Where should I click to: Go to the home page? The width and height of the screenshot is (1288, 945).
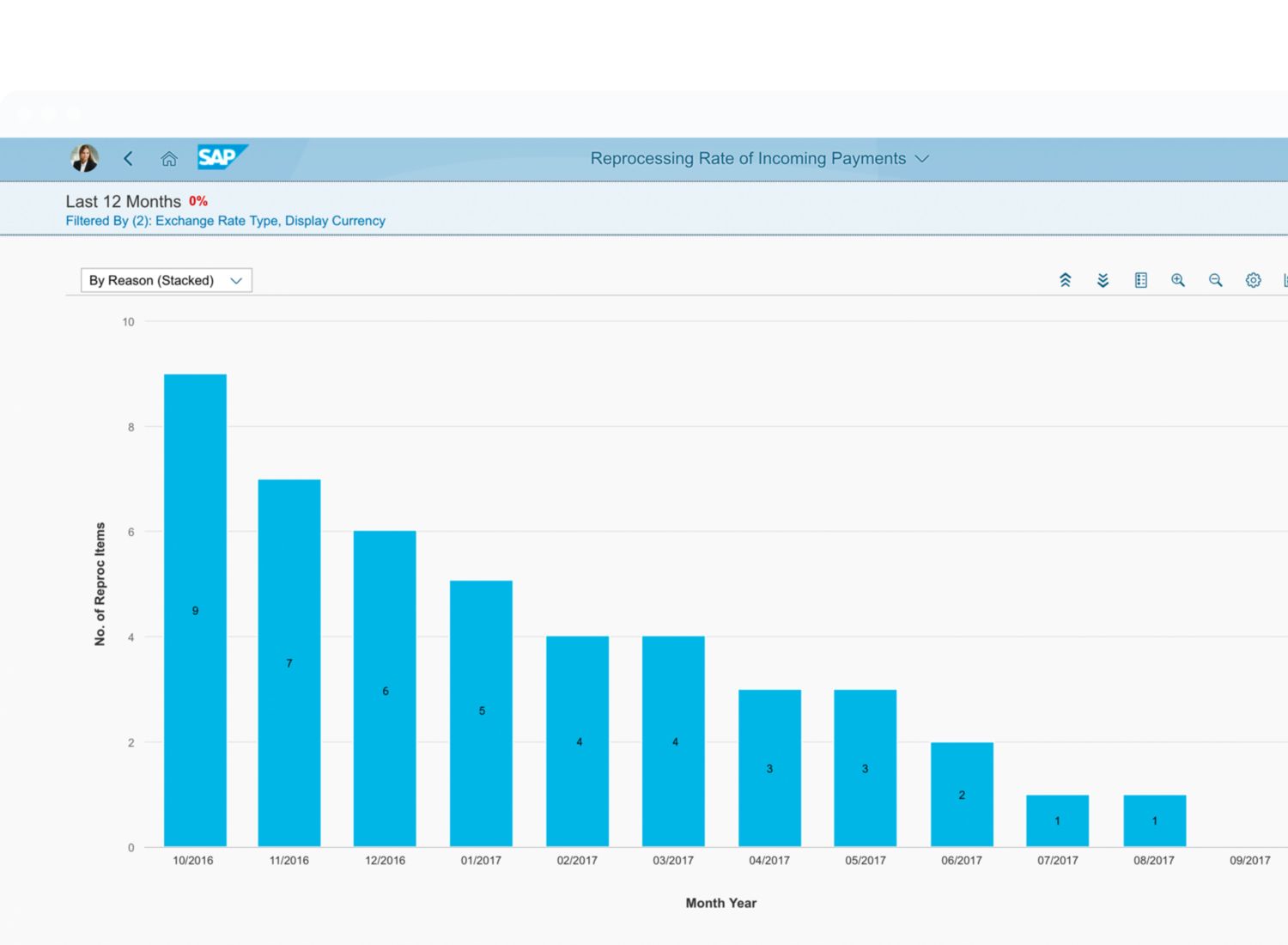[169, 158]
